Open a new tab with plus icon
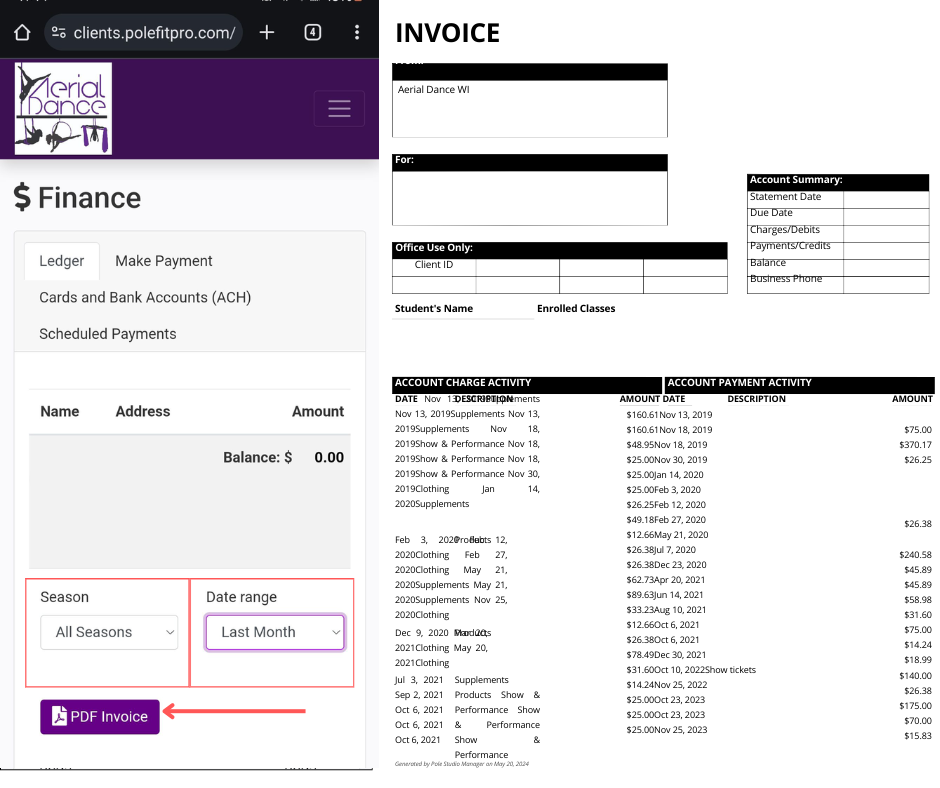This screenshot has height=788, width=940. pyautogui.click(x=267, y=32)
